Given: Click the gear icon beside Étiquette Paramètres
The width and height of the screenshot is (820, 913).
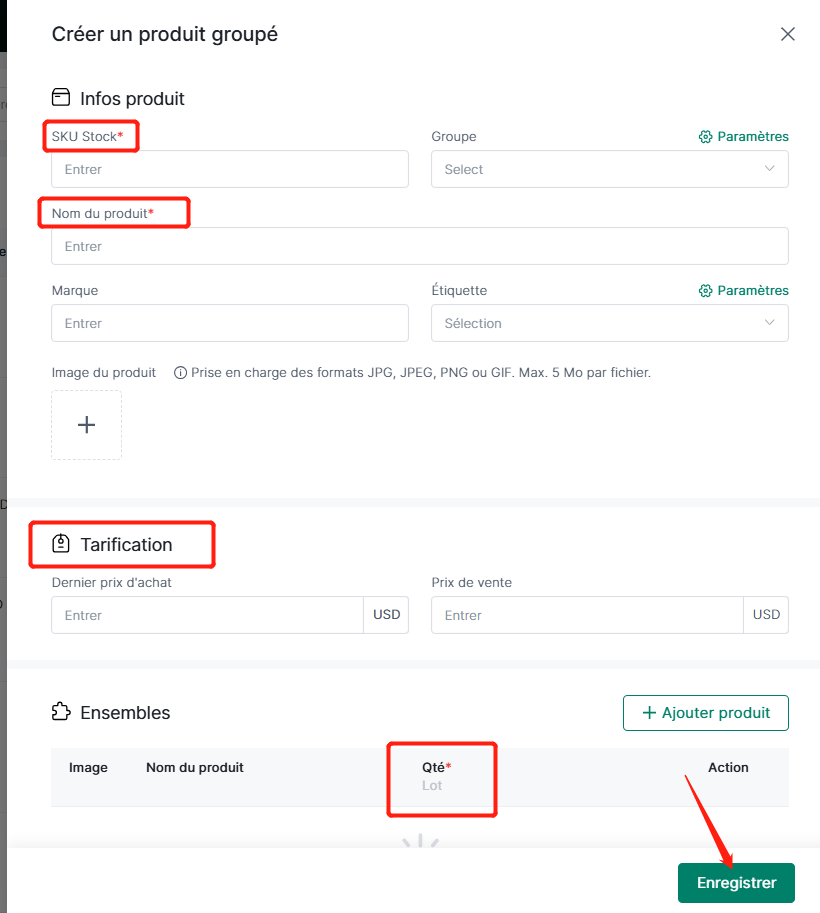Looking at the screenshot, I should pyautogui.click(x=705, y=291).
